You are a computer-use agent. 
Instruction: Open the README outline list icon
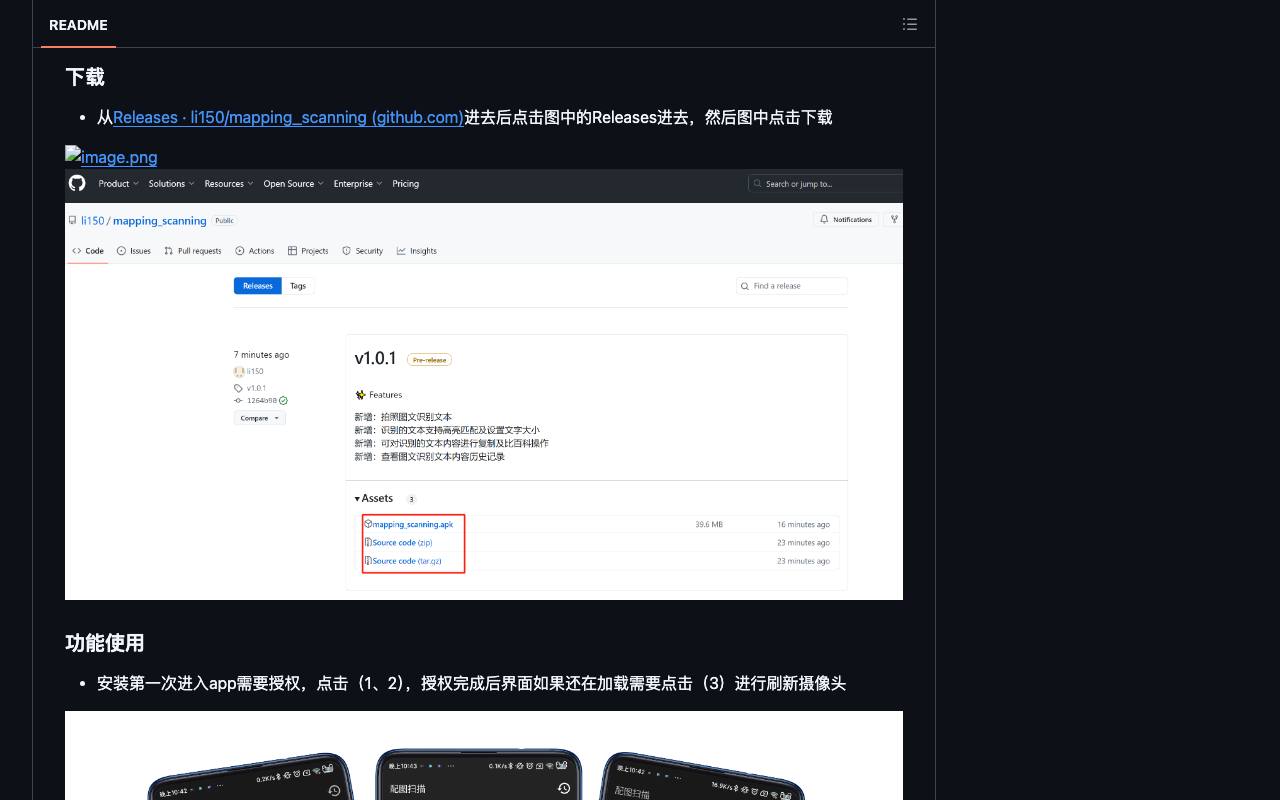909,24
